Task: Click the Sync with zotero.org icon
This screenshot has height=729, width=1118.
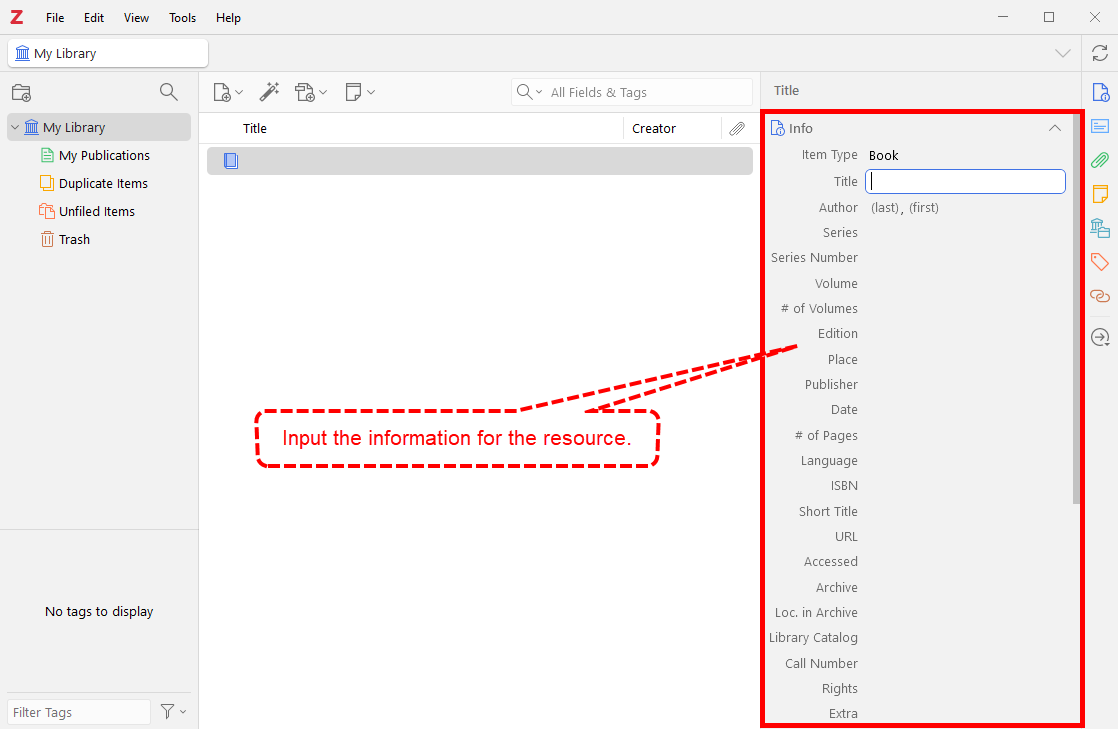Action: (1099, 53)
